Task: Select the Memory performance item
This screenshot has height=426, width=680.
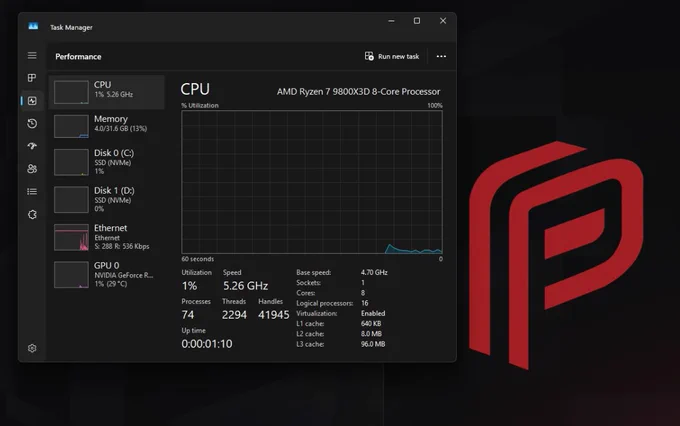Action: [x=107, y=126]
